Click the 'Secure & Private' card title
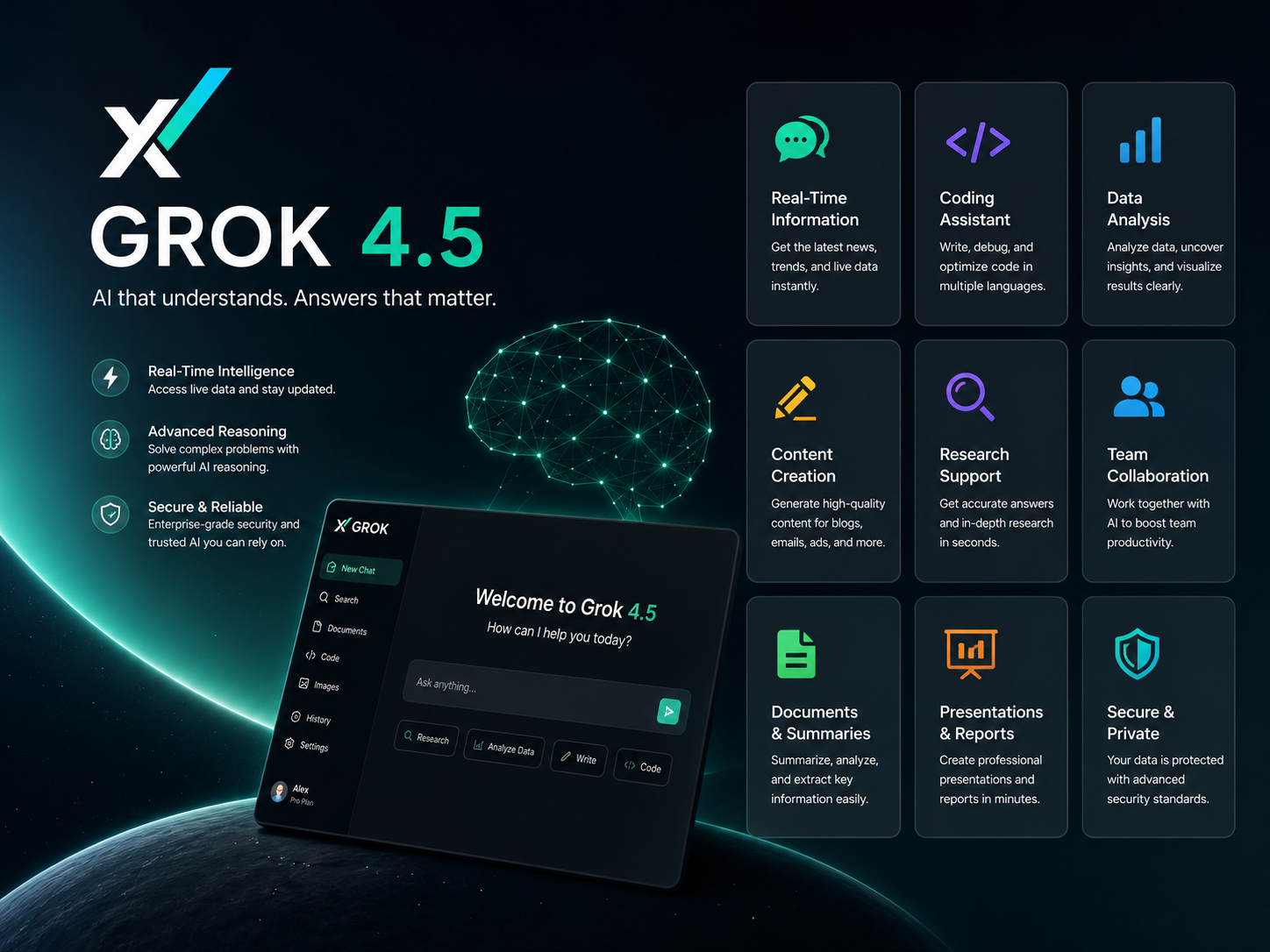The width and height of the screenshot is (1270, 952). [1140, 723]
